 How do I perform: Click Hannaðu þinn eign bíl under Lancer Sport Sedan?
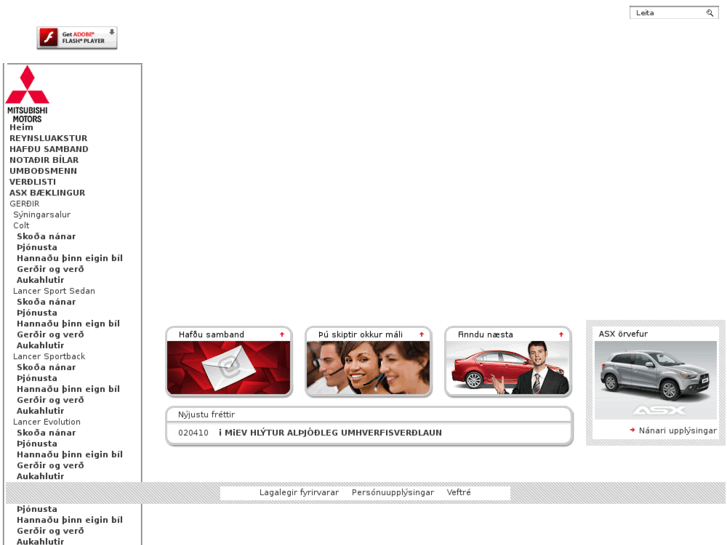click(x=68, y=324)
